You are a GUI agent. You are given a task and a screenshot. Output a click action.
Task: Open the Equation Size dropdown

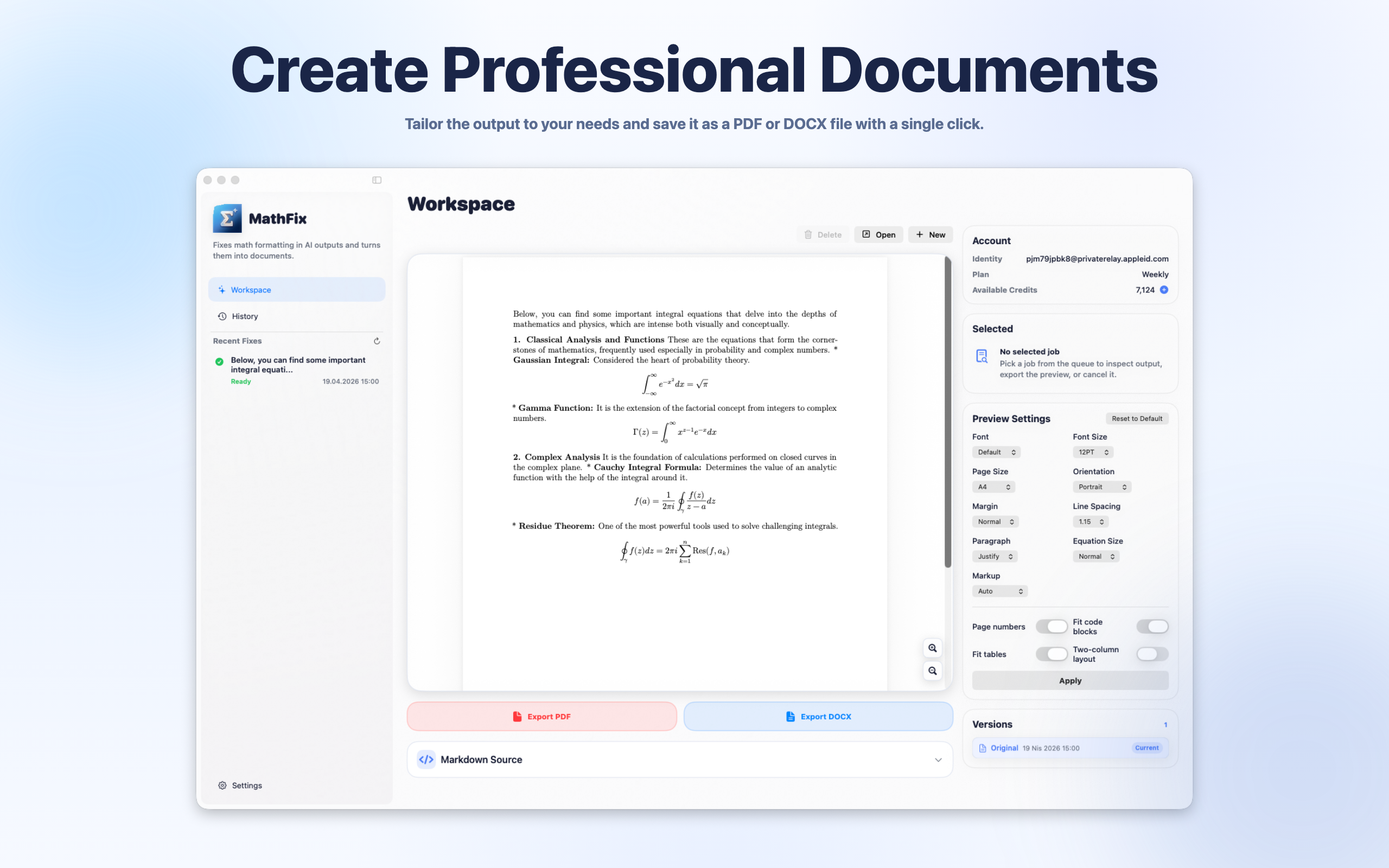1095,556
